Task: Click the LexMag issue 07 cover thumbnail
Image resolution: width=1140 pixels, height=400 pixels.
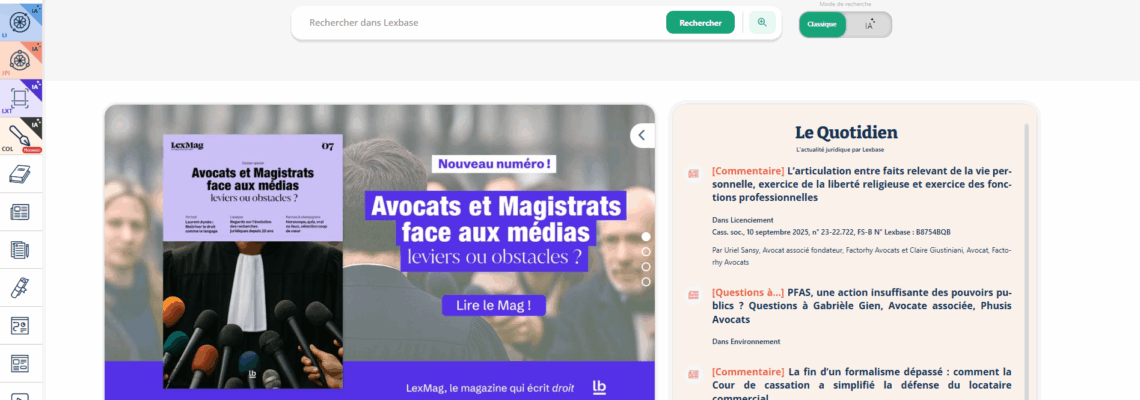Action: pyautogui.click(x=253, y=261)
